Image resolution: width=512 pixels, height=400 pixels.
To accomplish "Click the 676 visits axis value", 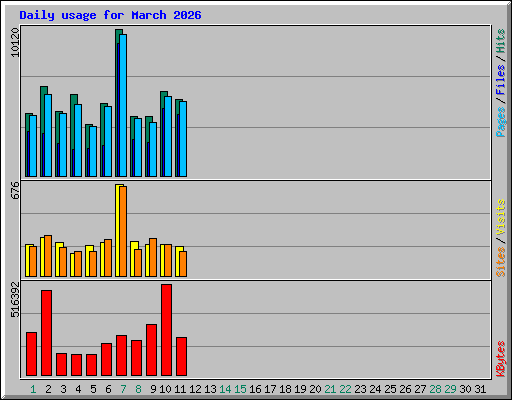I will point(15,190).
